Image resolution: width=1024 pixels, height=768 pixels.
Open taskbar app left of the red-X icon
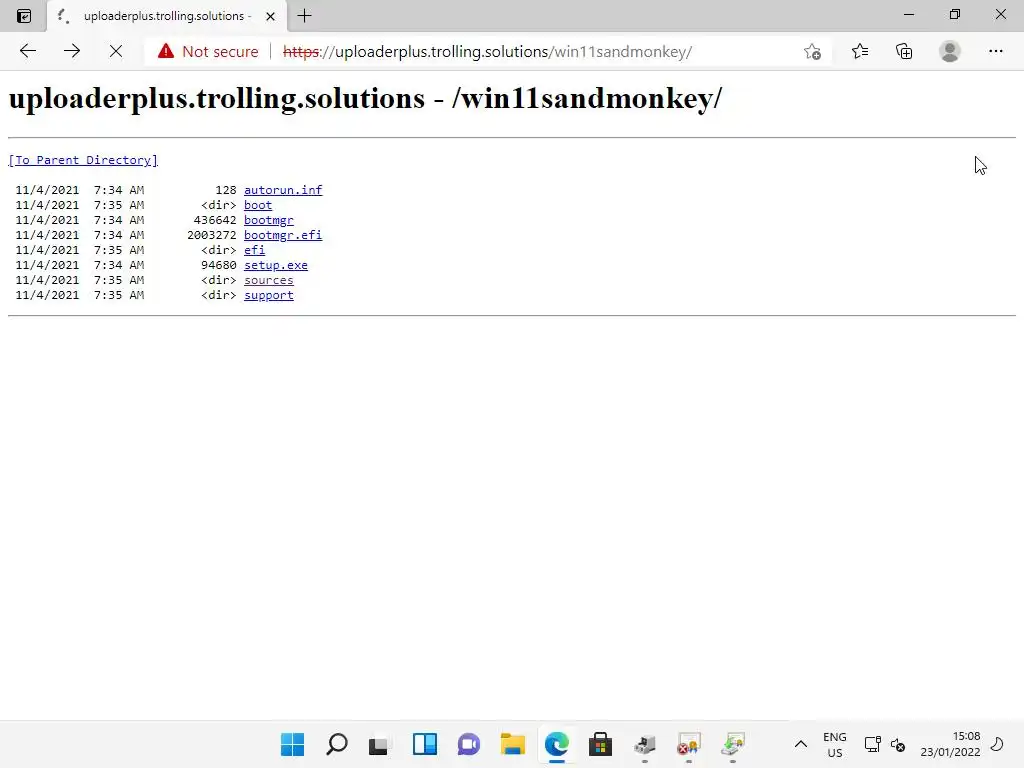coord(645,744)
